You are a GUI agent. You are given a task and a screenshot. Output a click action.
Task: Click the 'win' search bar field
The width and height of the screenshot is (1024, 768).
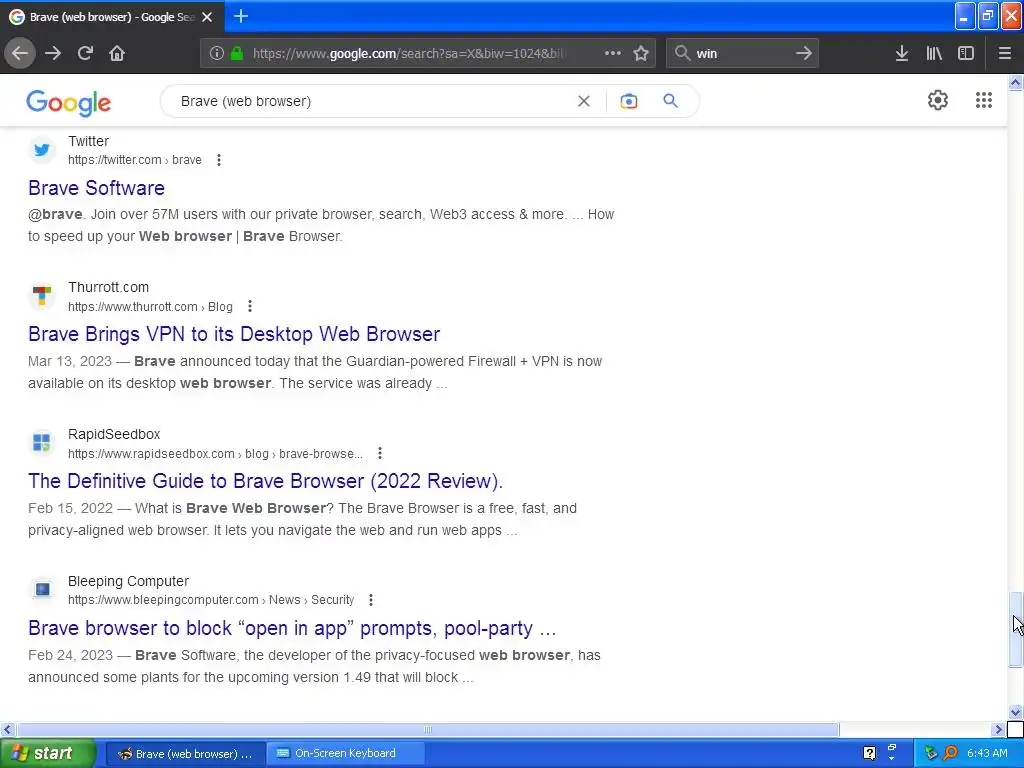pyautogui.click(x=742, y=53)
